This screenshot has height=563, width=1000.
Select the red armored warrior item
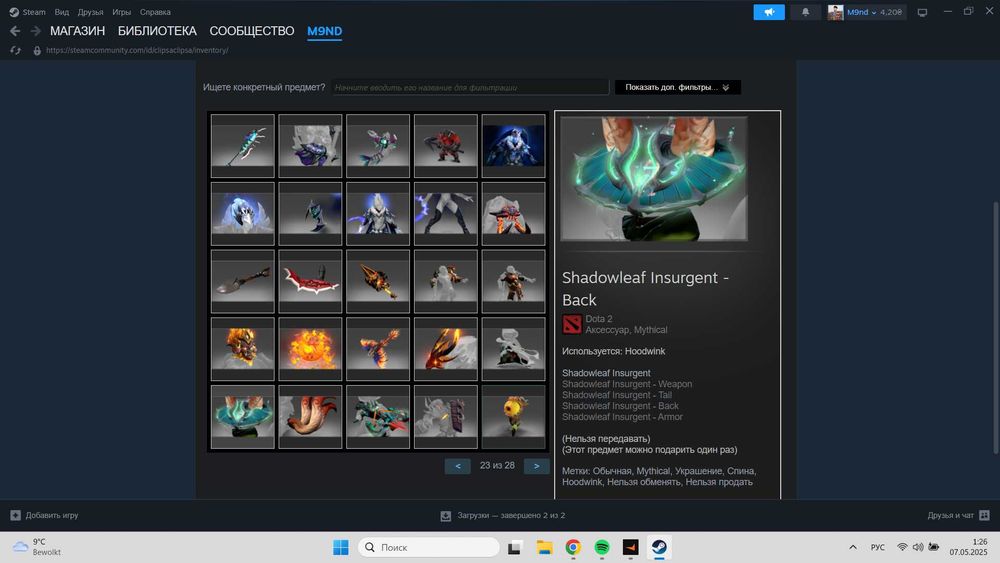(x=446, y=146)
